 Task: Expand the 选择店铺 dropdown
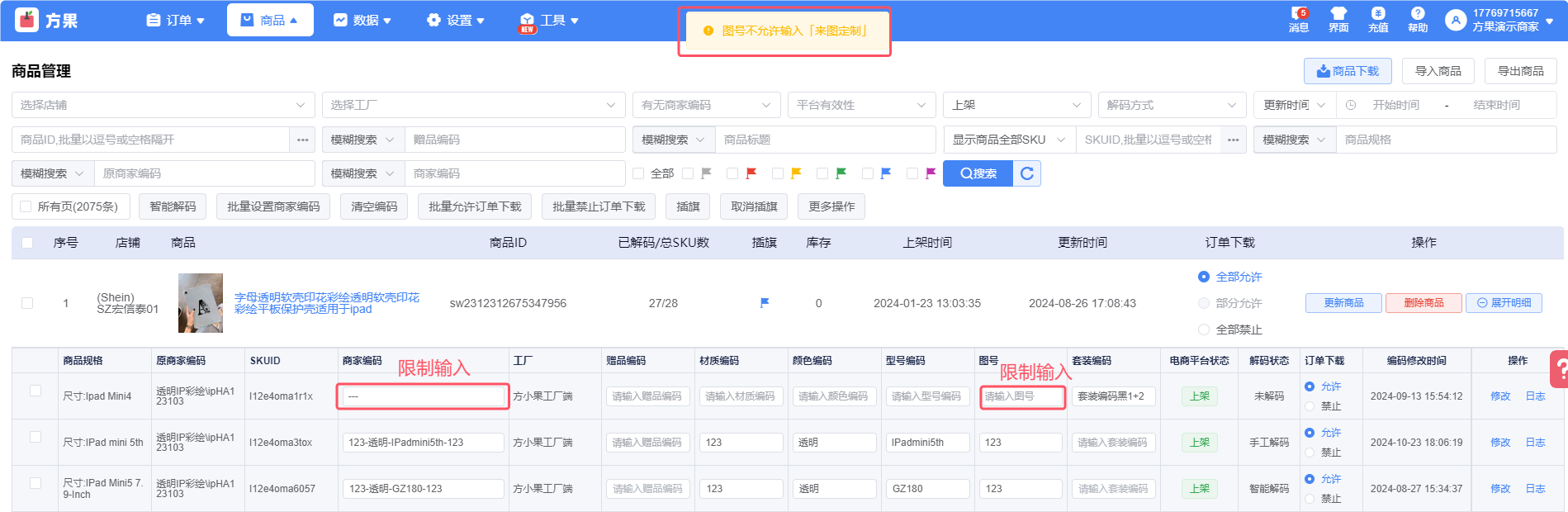tap(163, 105)
